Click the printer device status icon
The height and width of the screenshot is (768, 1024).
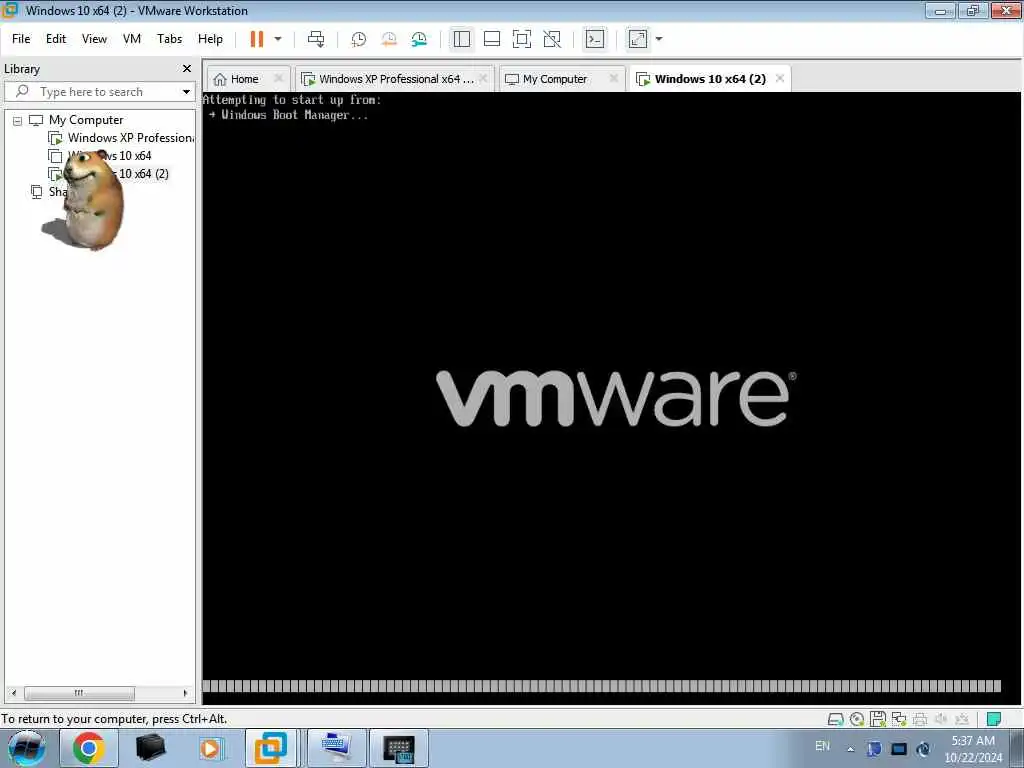point(920,720)
